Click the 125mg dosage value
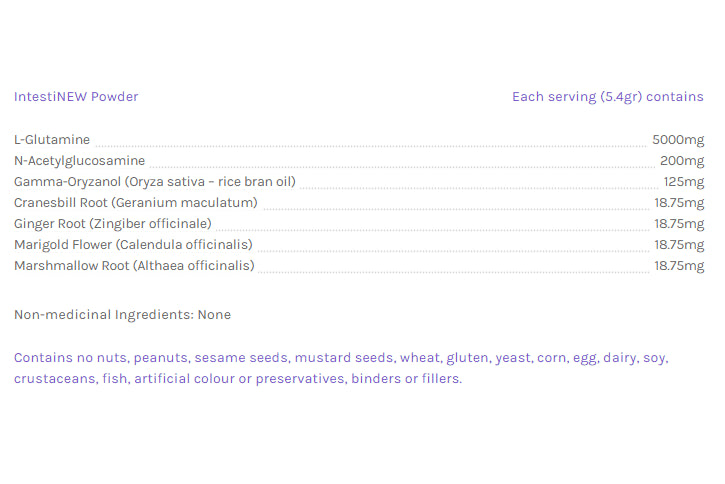 coord(684,182)
